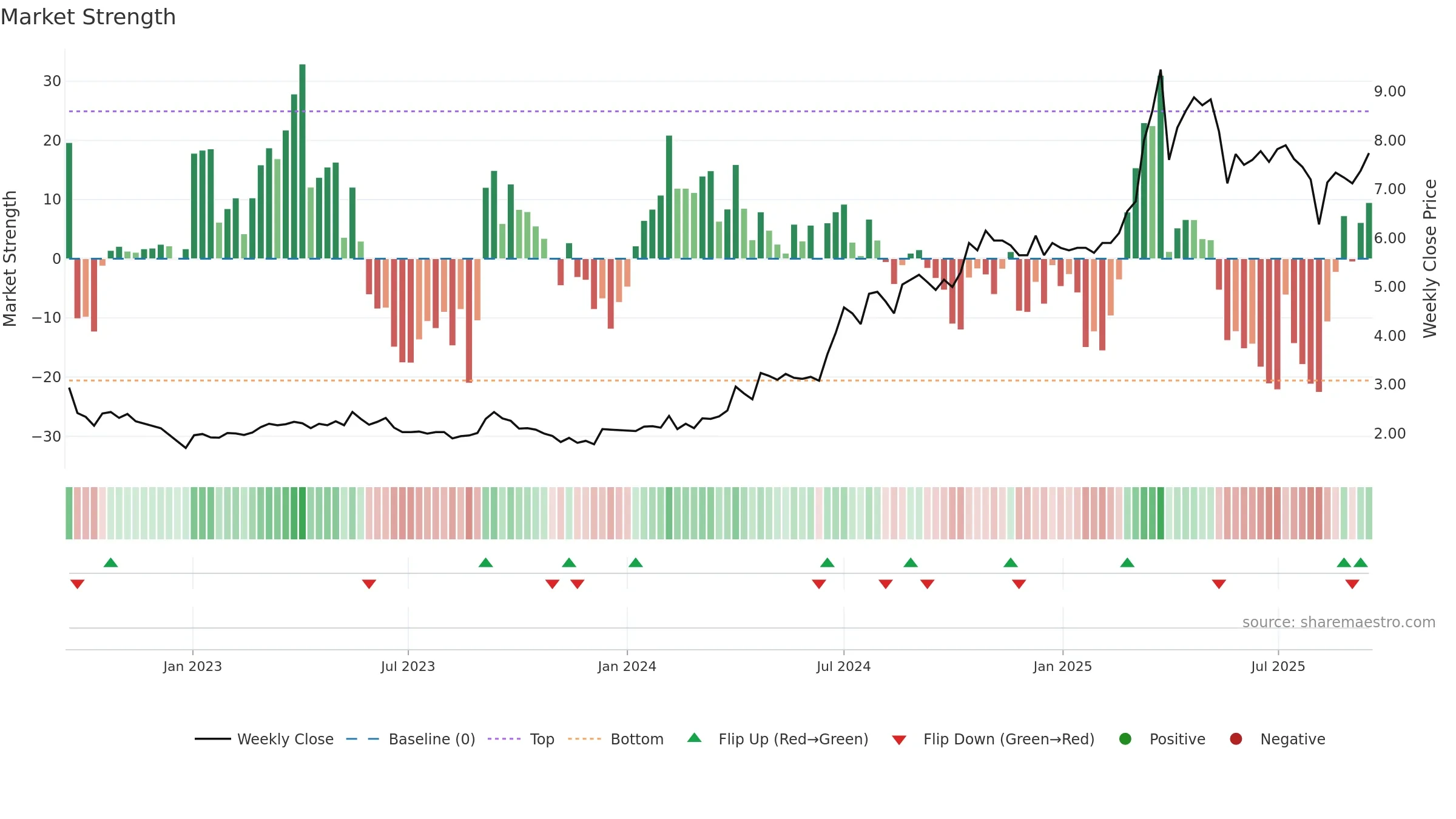Viewport: 1456px width, 819px height.
Task: Toggle the Positive legend label
Action: (1178, 740)
